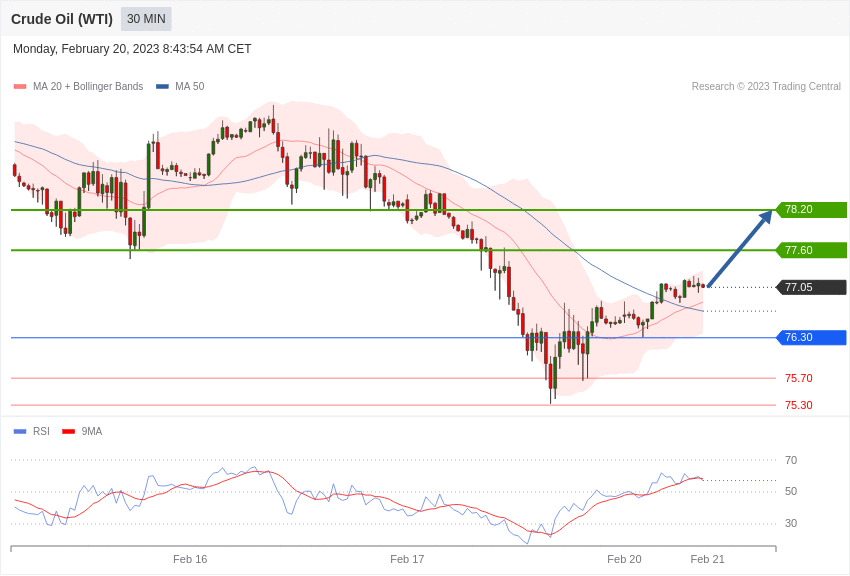Click the black 77.05 current price tag
The image size is (850, 576).
[811, 287]
